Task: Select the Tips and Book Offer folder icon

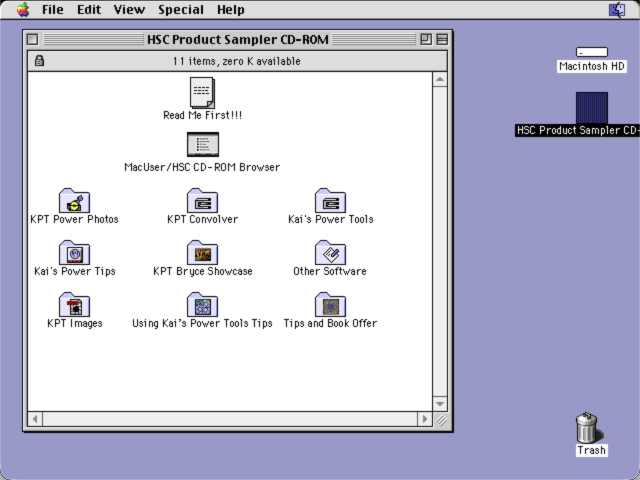Action: (x=330, y=304)
